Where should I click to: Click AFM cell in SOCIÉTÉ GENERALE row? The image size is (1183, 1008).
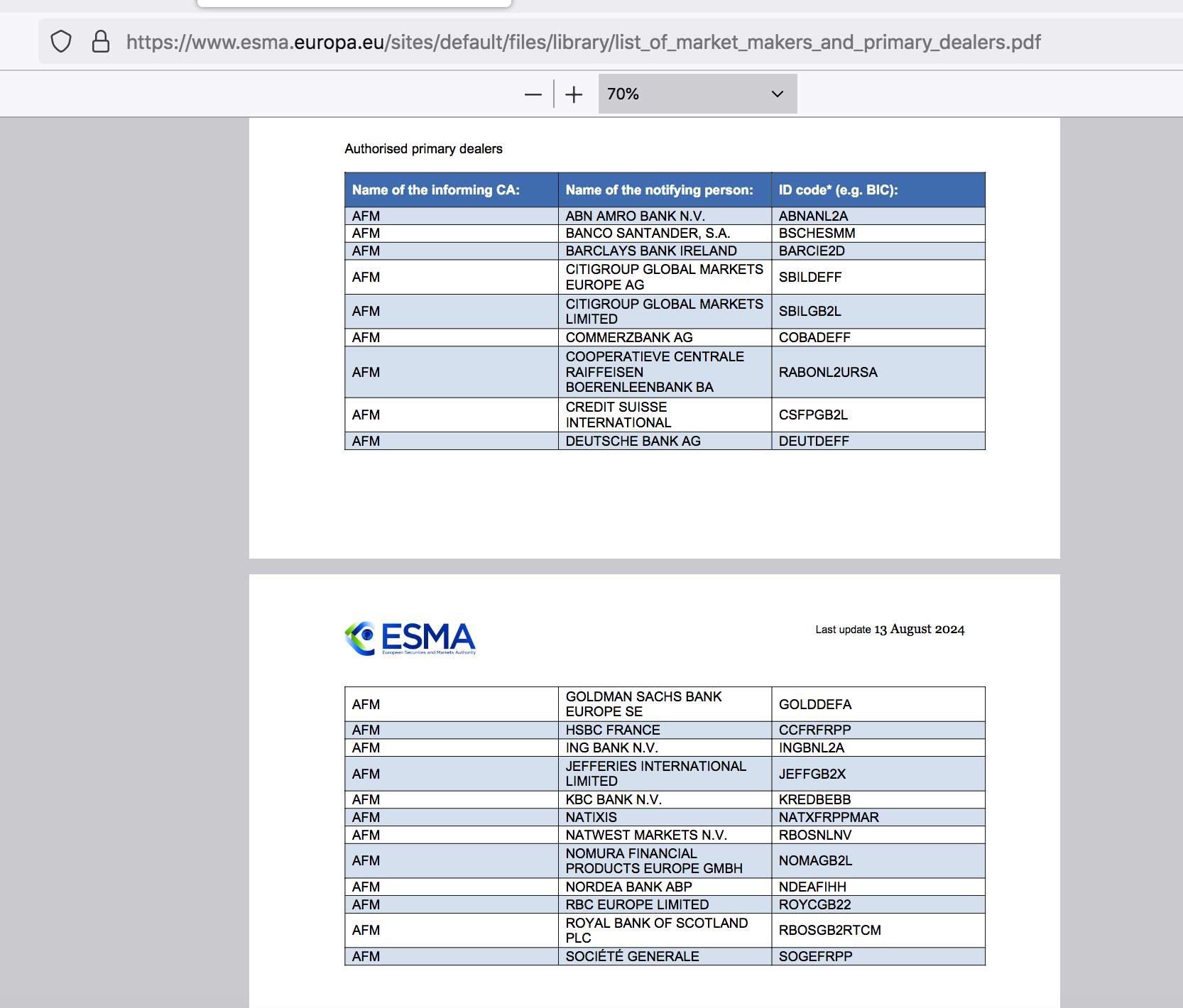(x=452, y=956)
